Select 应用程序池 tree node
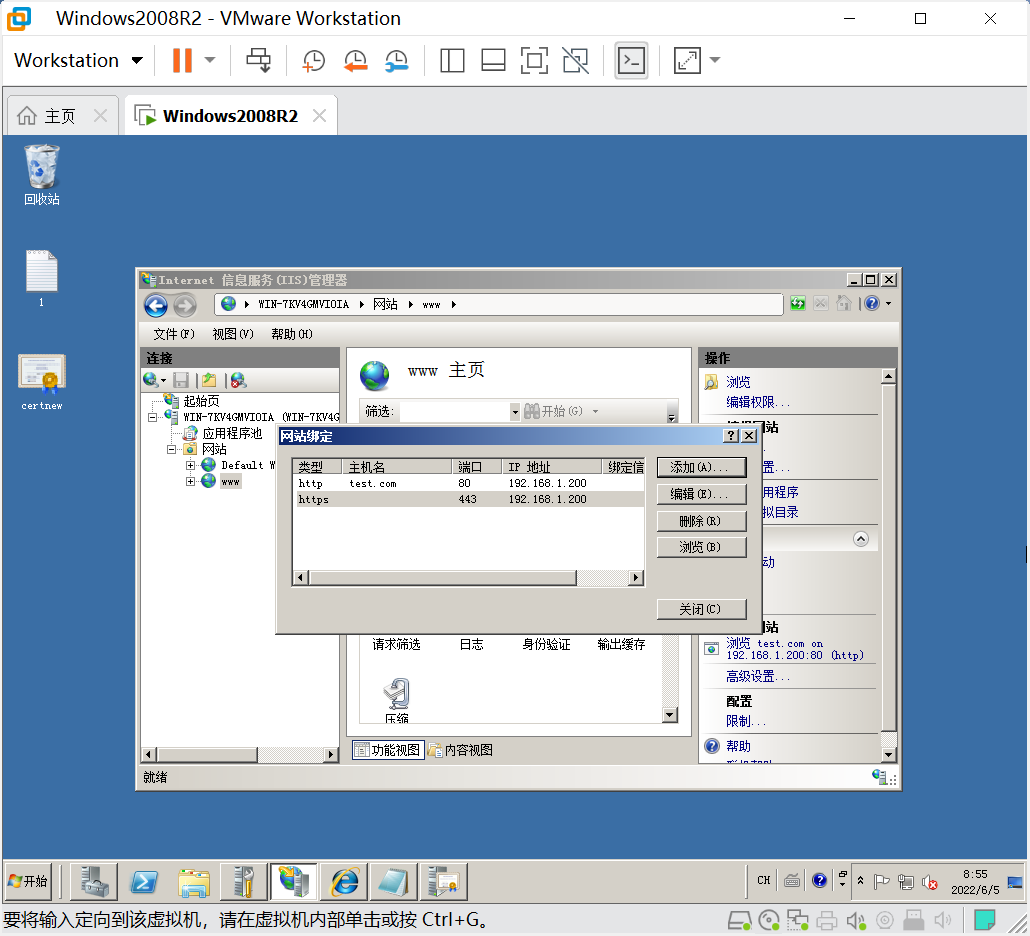The image size is (1030, 936). click(232, 434)
